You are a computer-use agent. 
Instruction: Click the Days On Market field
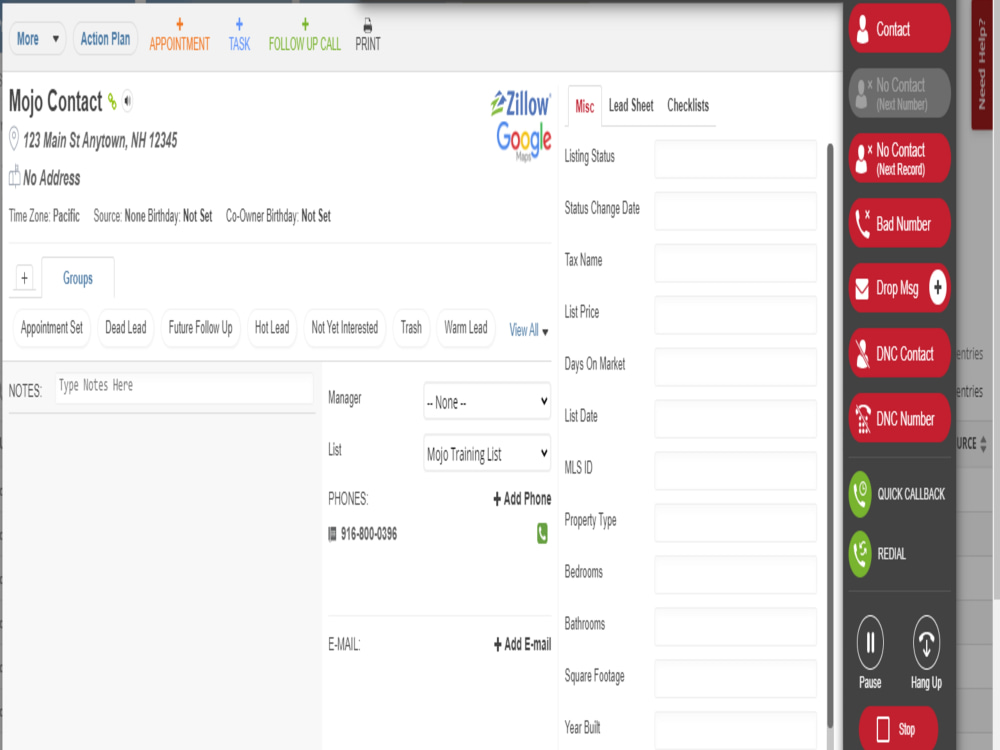[735, 367]
